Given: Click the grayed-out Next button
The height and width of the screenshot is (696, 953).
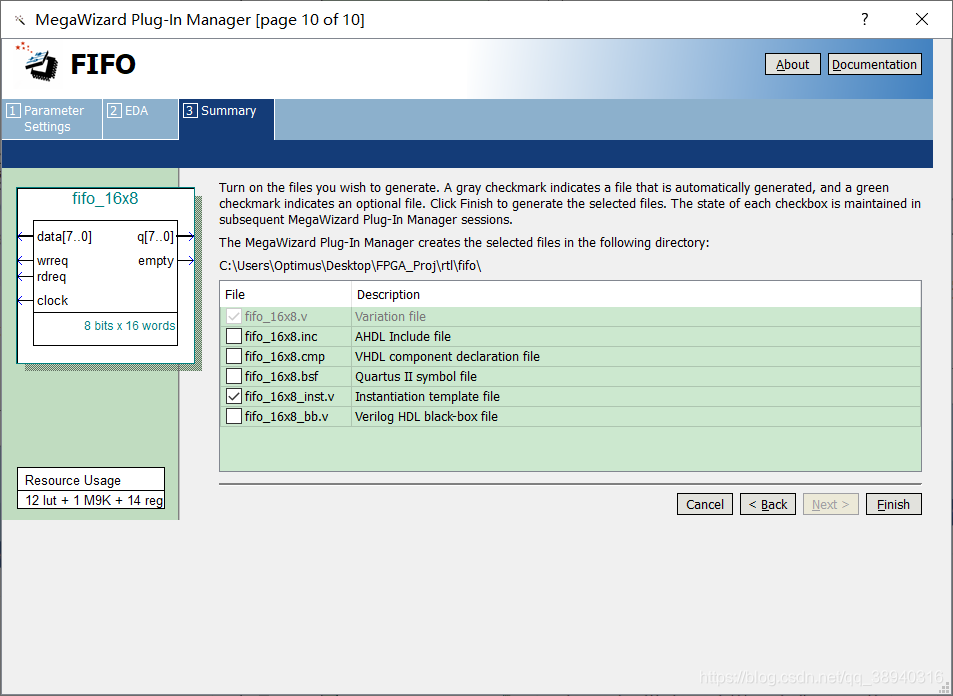Looking at the screenshot, I should click(x=830, y=504).
